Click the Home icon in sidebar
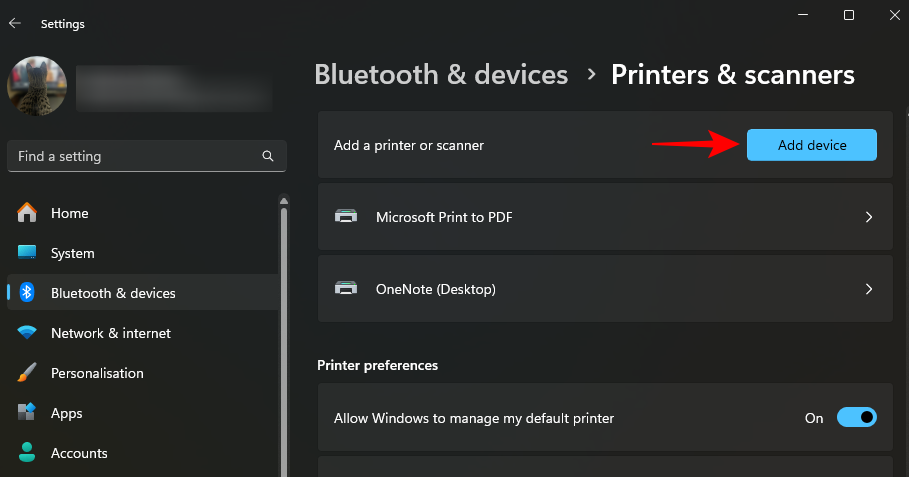This screenshot has width=909, height=477. pyautogui.click(x=27, y=213)
